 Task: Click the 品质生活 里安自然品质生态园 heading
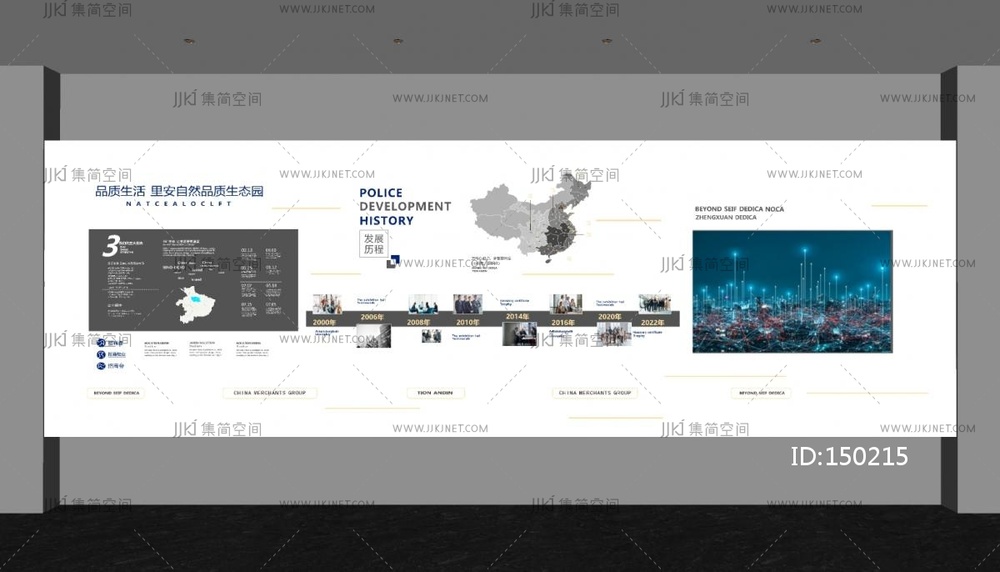point(179,191)
